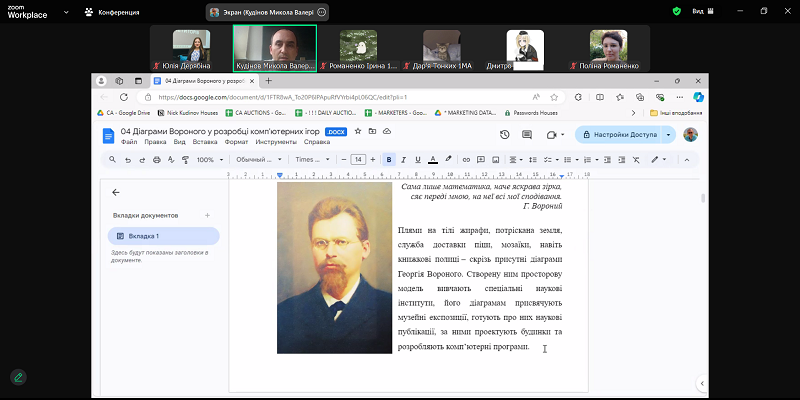The width and height of the screenshot is (800, 400).
Task: Star this document
Action: (358, 132)
